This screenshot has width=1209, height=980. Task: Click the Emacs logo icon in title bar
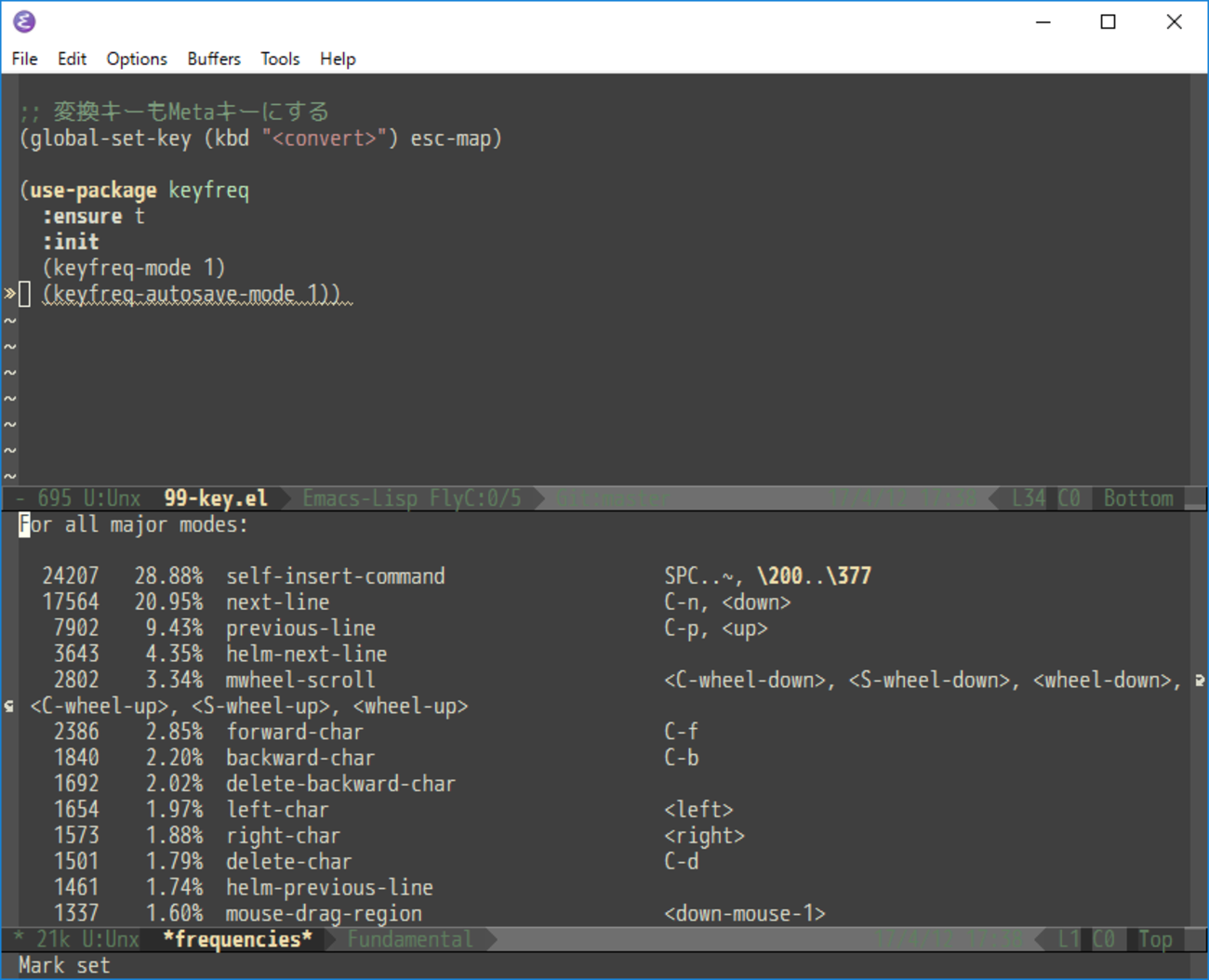point(24,21)
